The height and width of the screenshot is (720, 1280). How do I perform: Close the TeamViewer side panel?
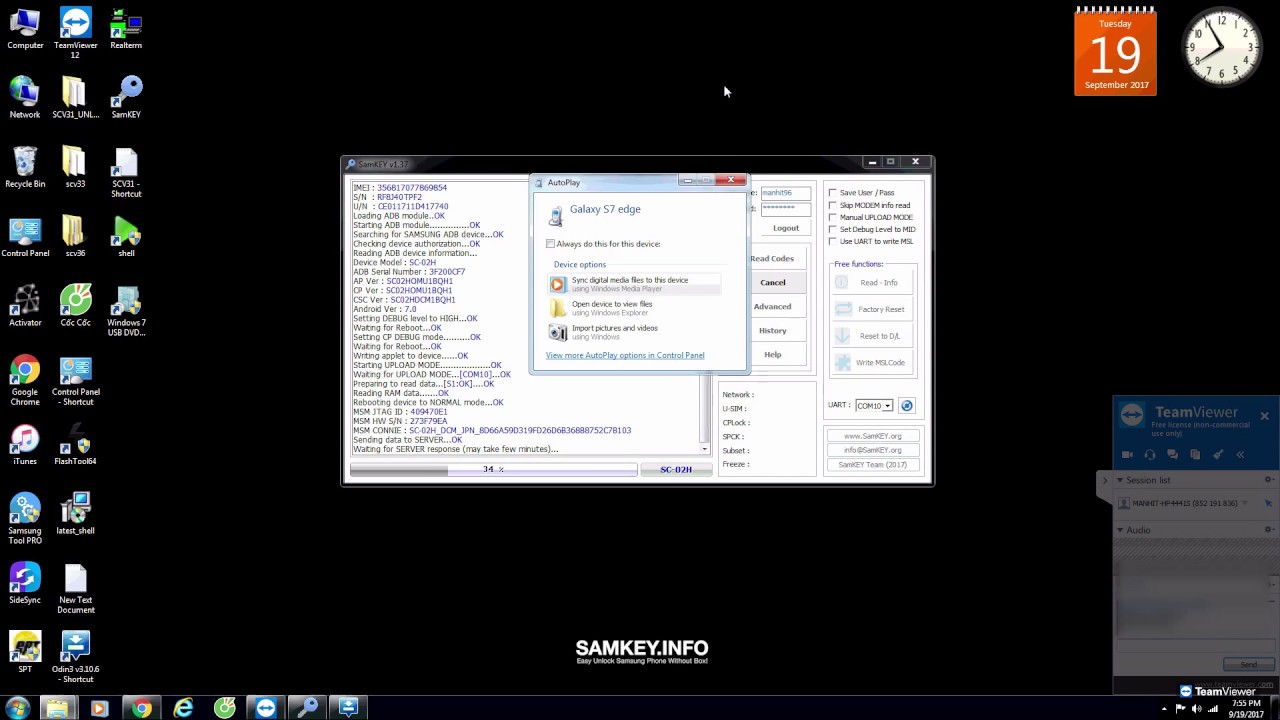point(1264,415)
